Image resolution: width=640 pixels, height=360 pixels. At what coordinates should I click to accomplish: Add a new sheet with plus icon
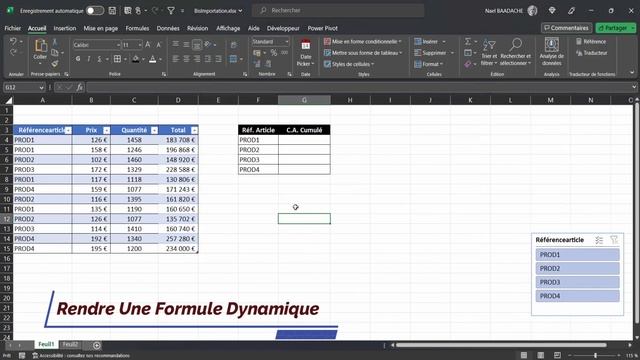click(97, 346)
